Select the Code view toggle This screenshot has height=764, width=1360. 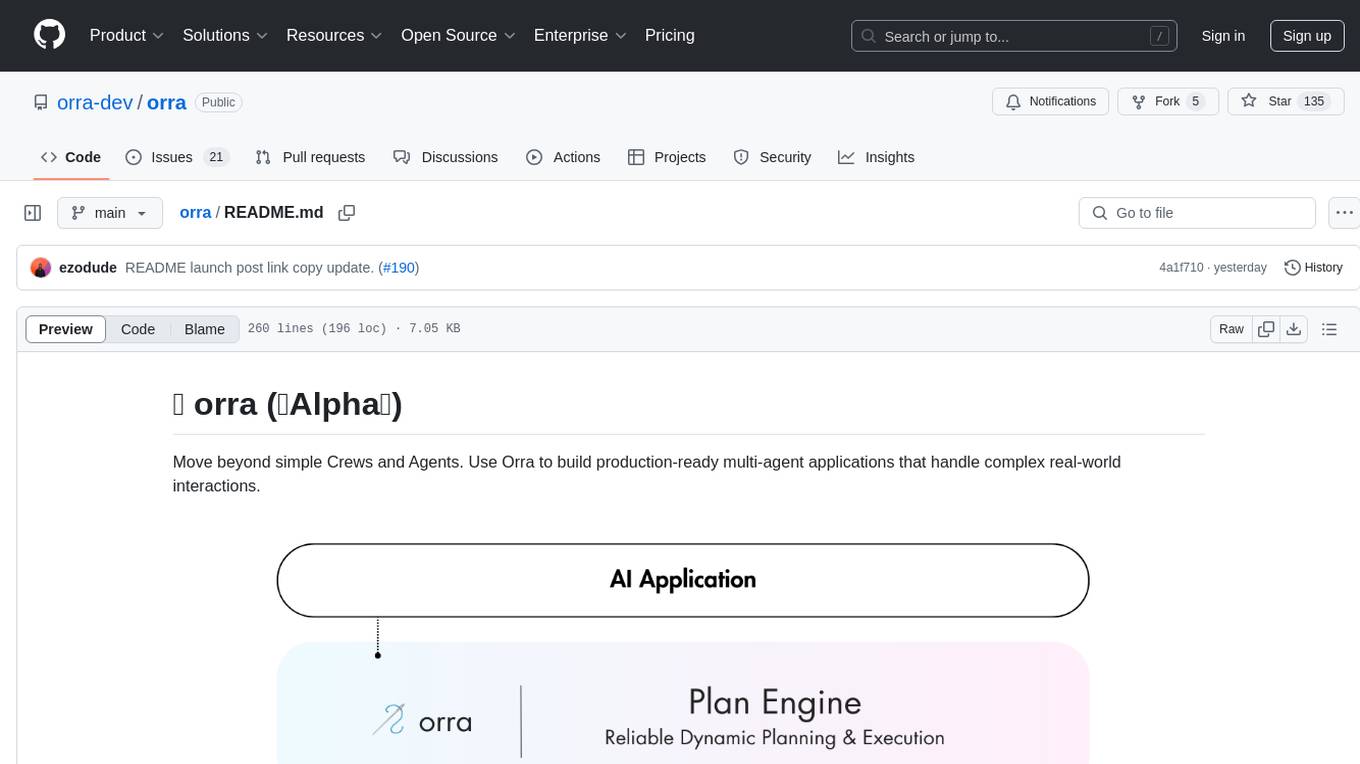pyautogui.click(x=138, y=329)
